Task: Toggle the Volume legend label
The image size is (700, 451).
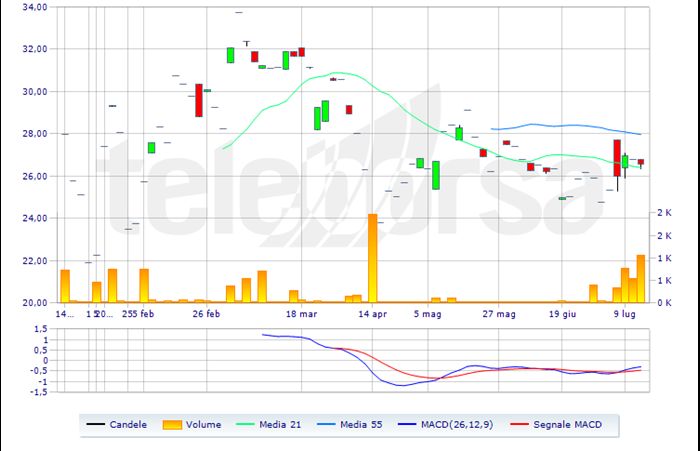Action: (204, 425)
